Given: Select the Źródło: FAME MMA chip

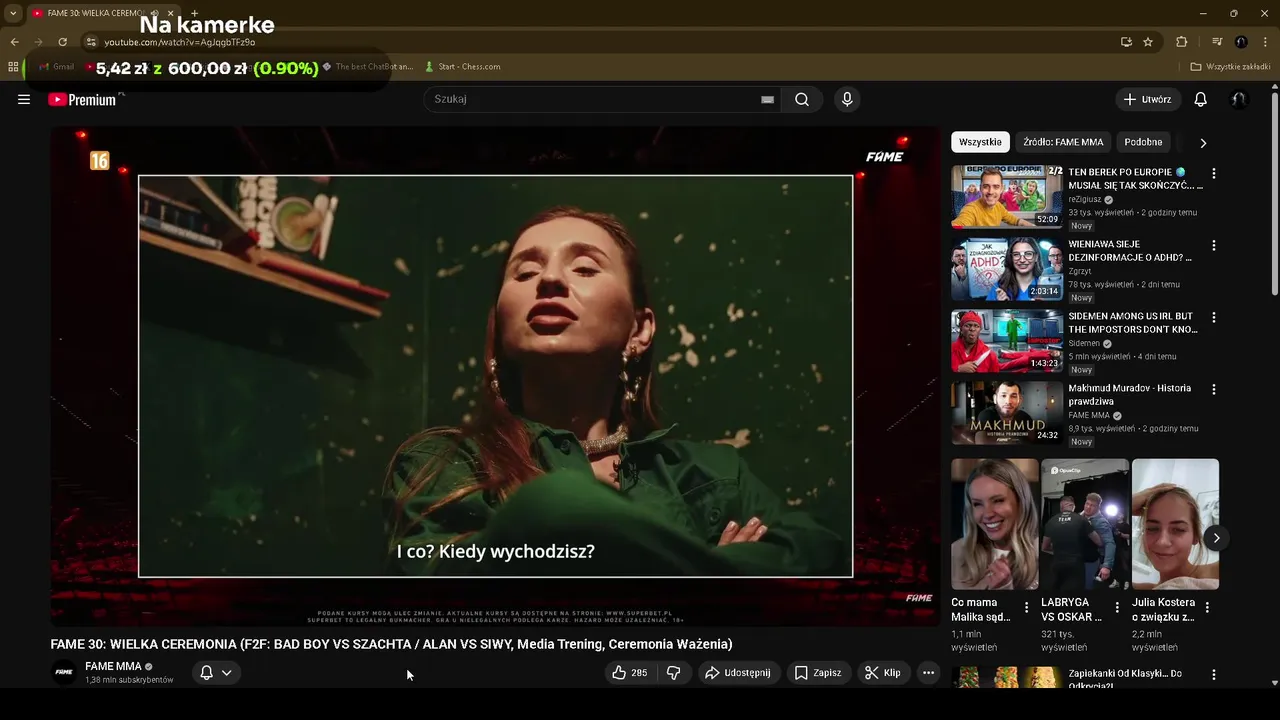Looking at the screenshot, I should [x=1063, y=142].
